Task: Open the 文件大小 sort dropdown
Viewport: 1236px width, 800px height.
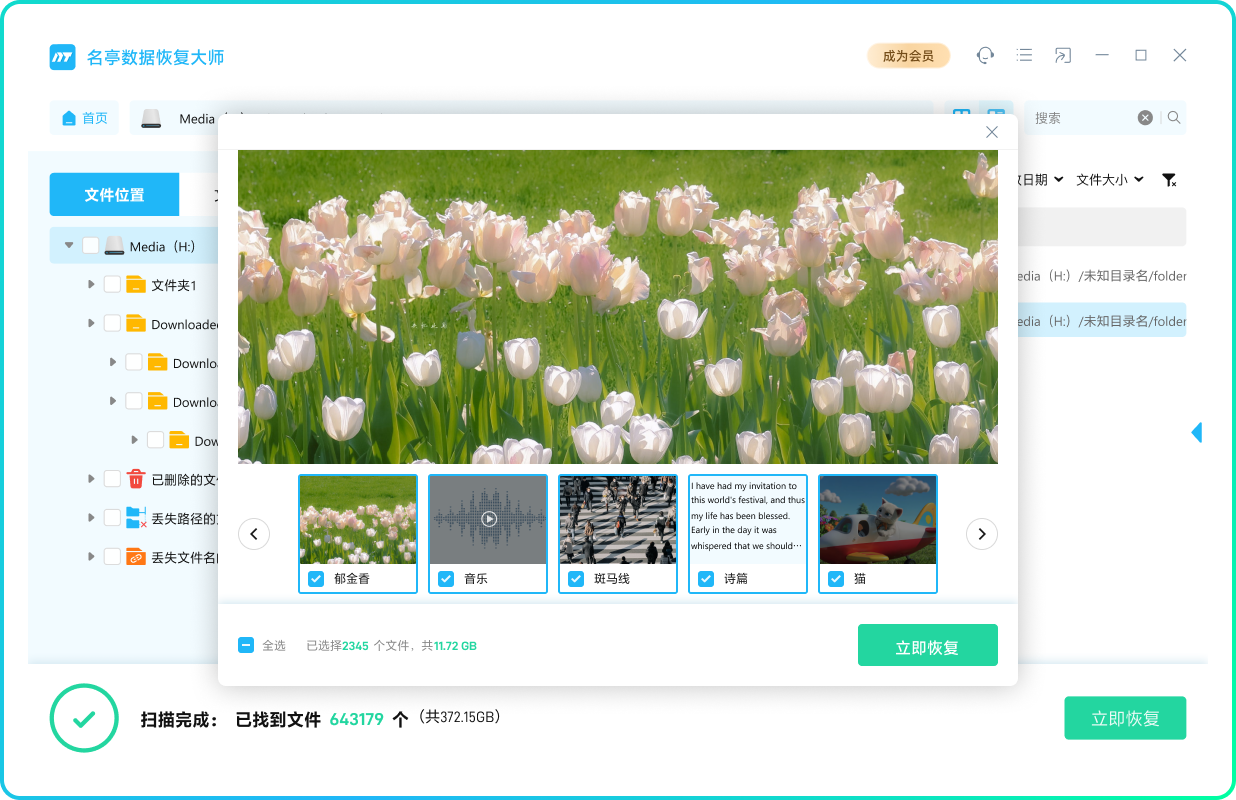Action: tap(1109, 180)
